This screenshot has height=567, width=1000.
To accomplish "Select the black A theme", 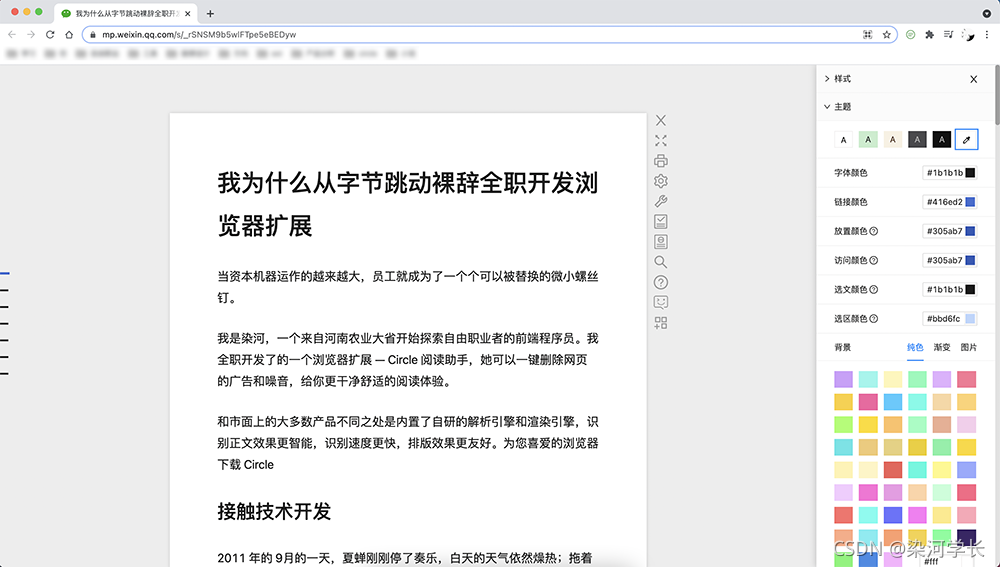I will pos(941,140).
